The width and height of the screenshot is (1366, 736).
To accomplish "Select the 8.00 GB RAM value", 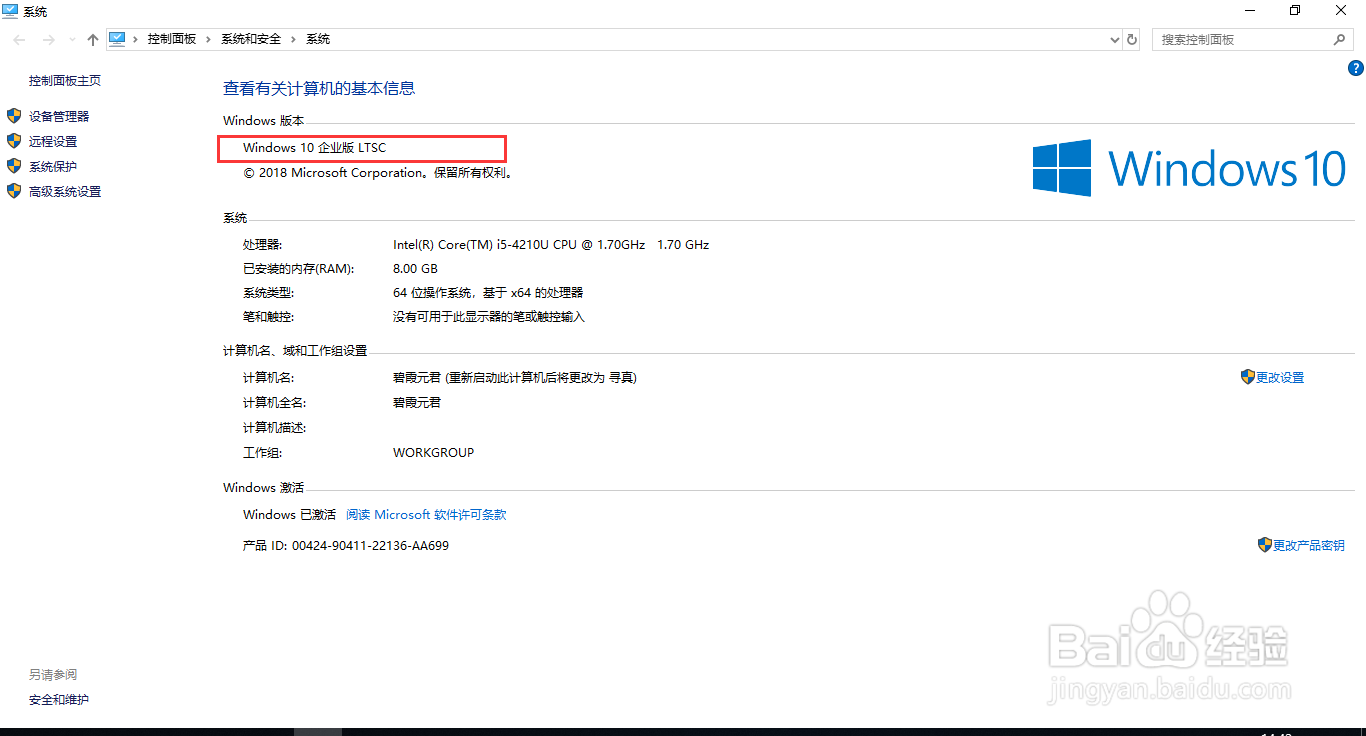I will click(x=415, y=269).
